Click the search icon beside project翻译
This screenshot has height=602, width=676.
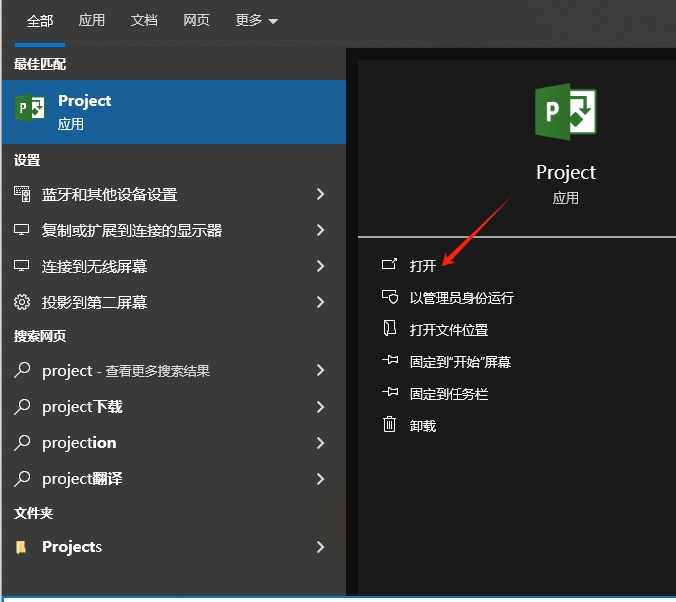point(22,478)
